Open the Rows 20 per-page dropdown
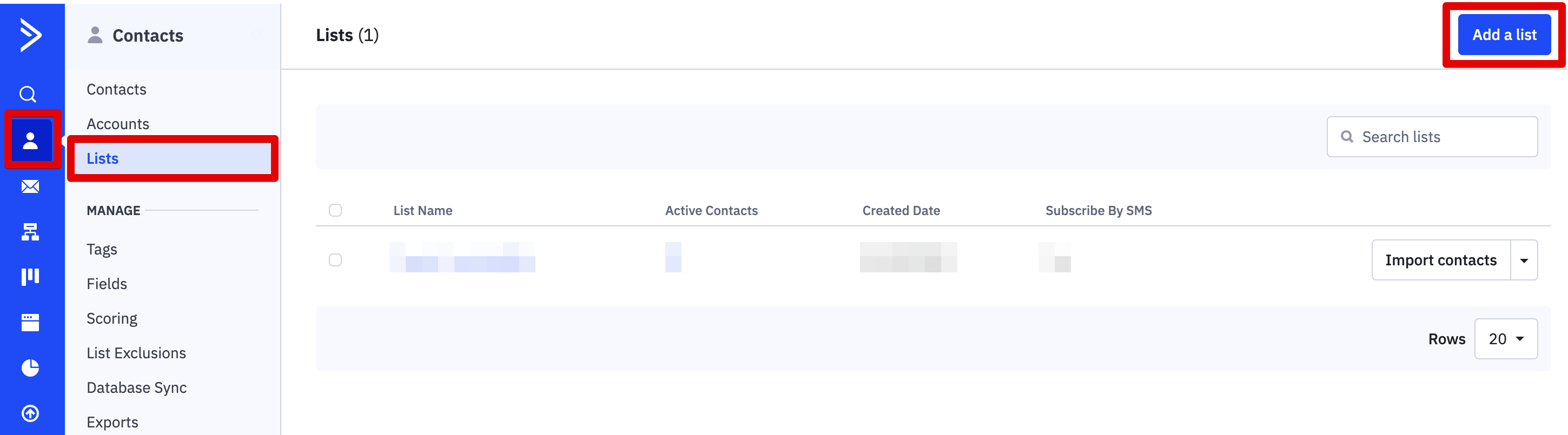This screenshot has height=435, width=1568. (x=1506, y=339)
